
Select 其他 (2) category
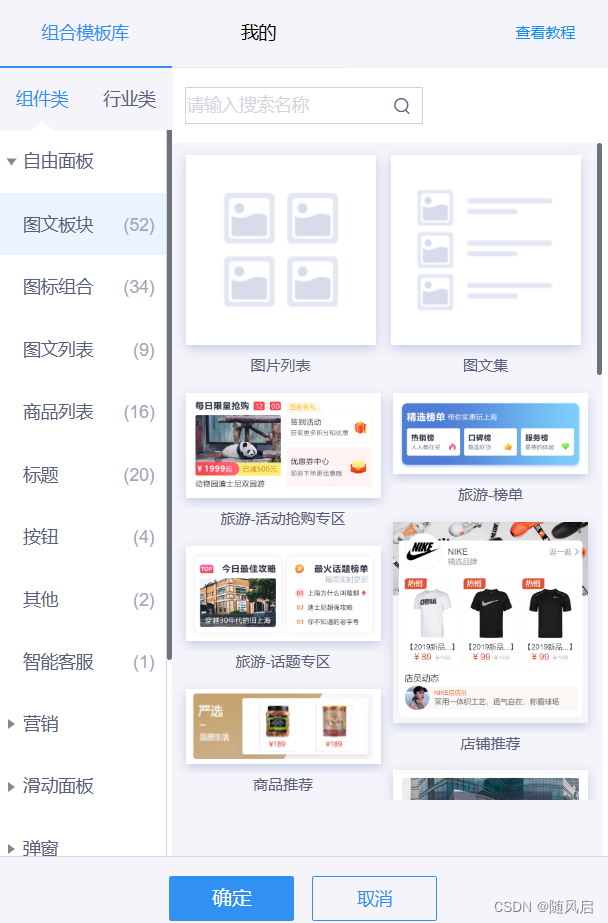pos(83,599)
